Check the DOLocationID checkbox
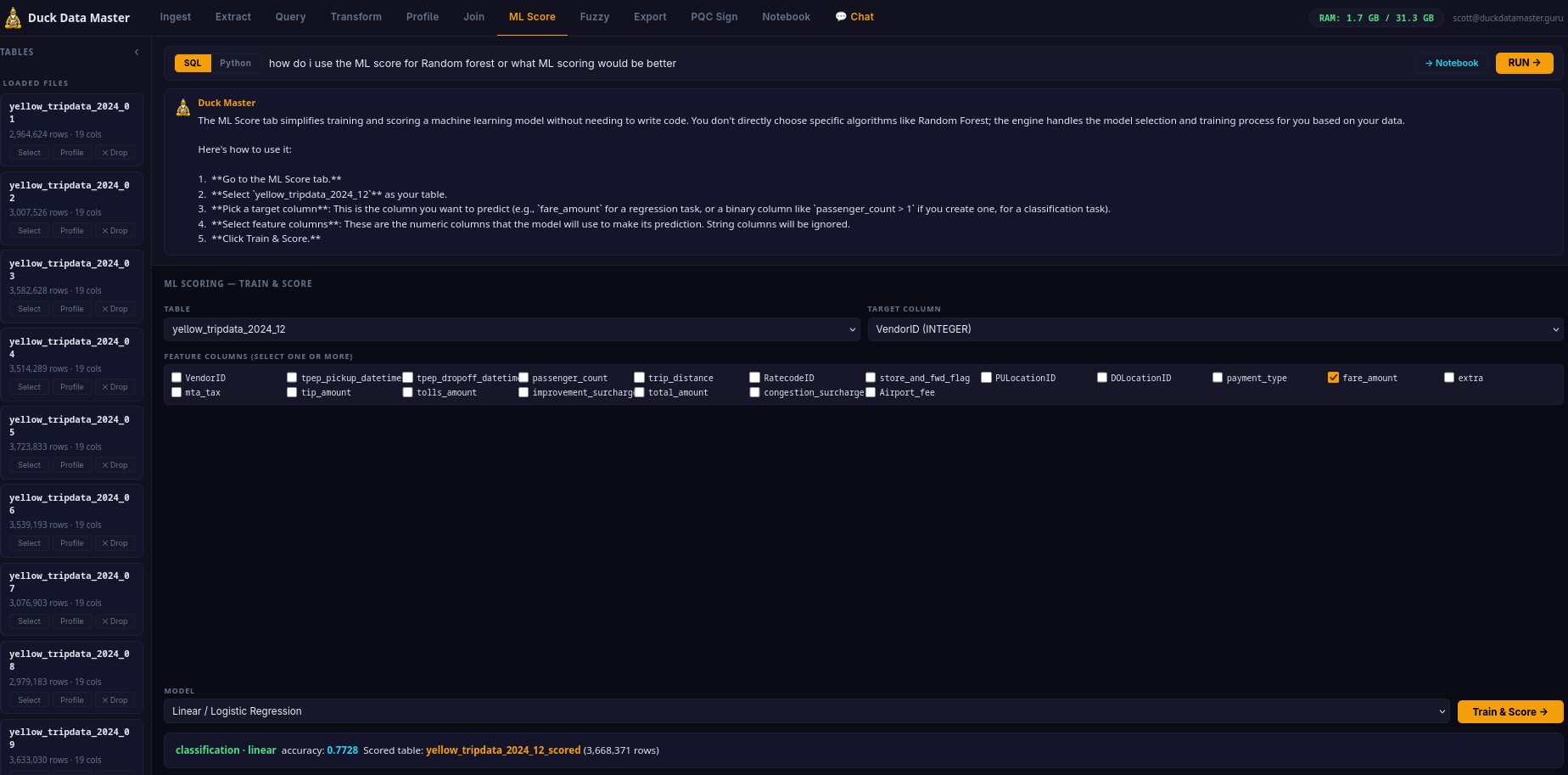 [x=1102, y=378]
